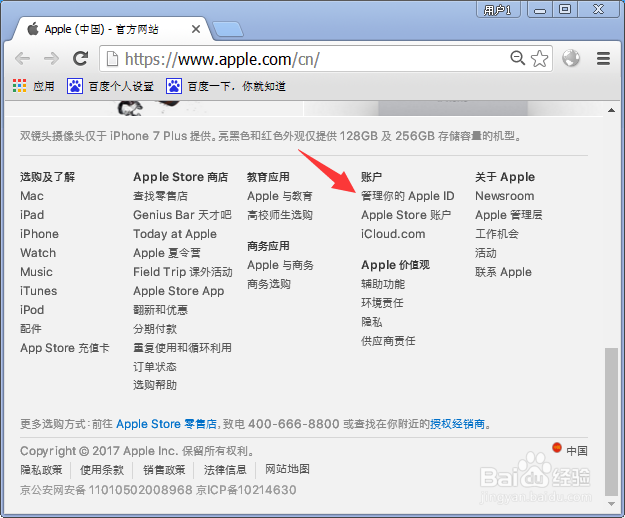Open the 百度个人设置 bookmark
This screenshot has width=625, height=518.
pyautogui.click(x=110, y=86)
